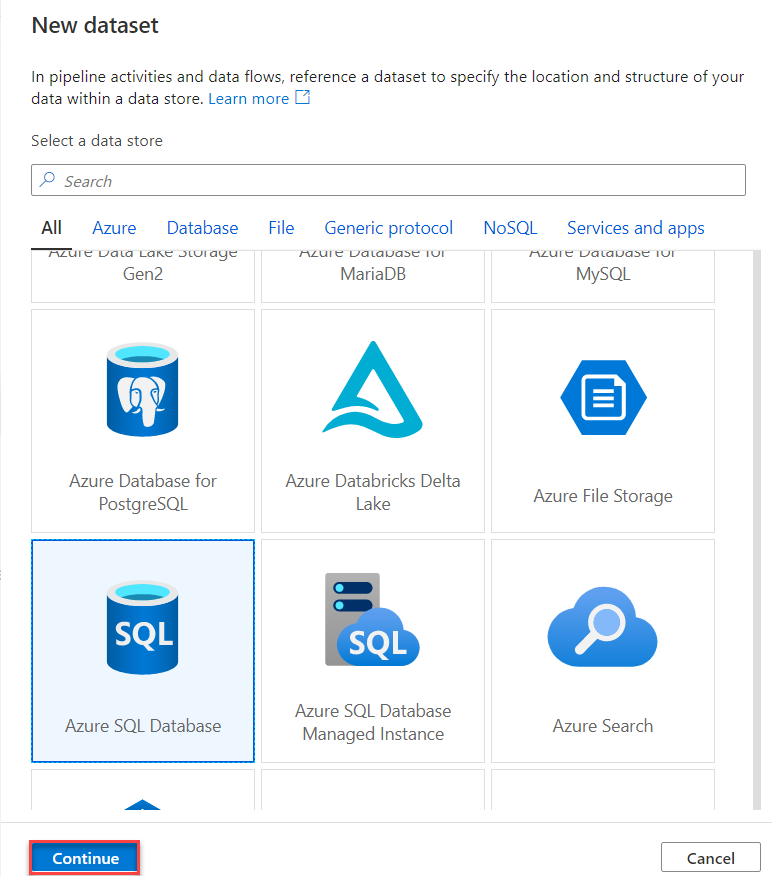772x876 pixels.
Task: Choose Azure Databricks Delta Lake data store
Action: pyautogui.click(x=372, y=420)
